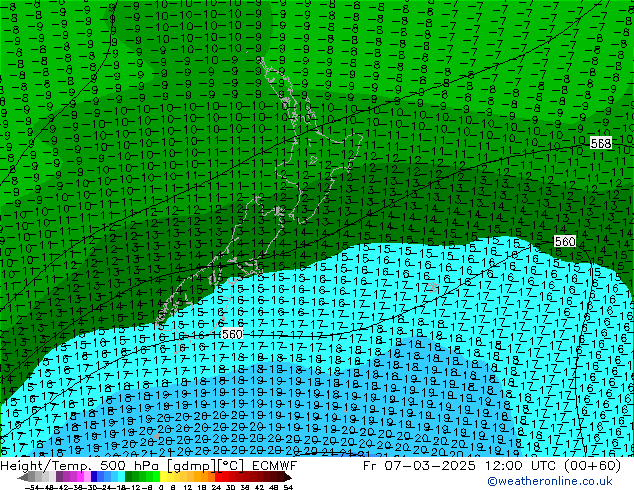Click the '(00+60)' forecast hour text
Viewport: 634px width, 490px height.
(595, 466)
